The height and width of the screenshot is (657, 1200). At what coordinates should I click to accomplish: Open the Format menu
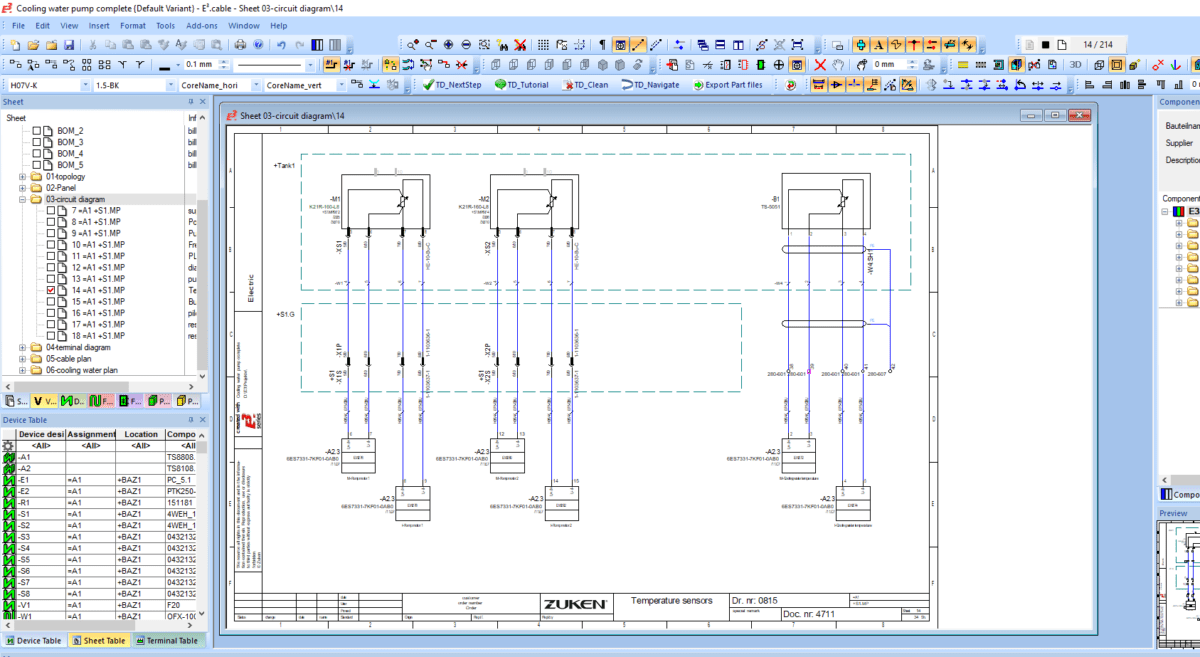(x=132, y=25)
